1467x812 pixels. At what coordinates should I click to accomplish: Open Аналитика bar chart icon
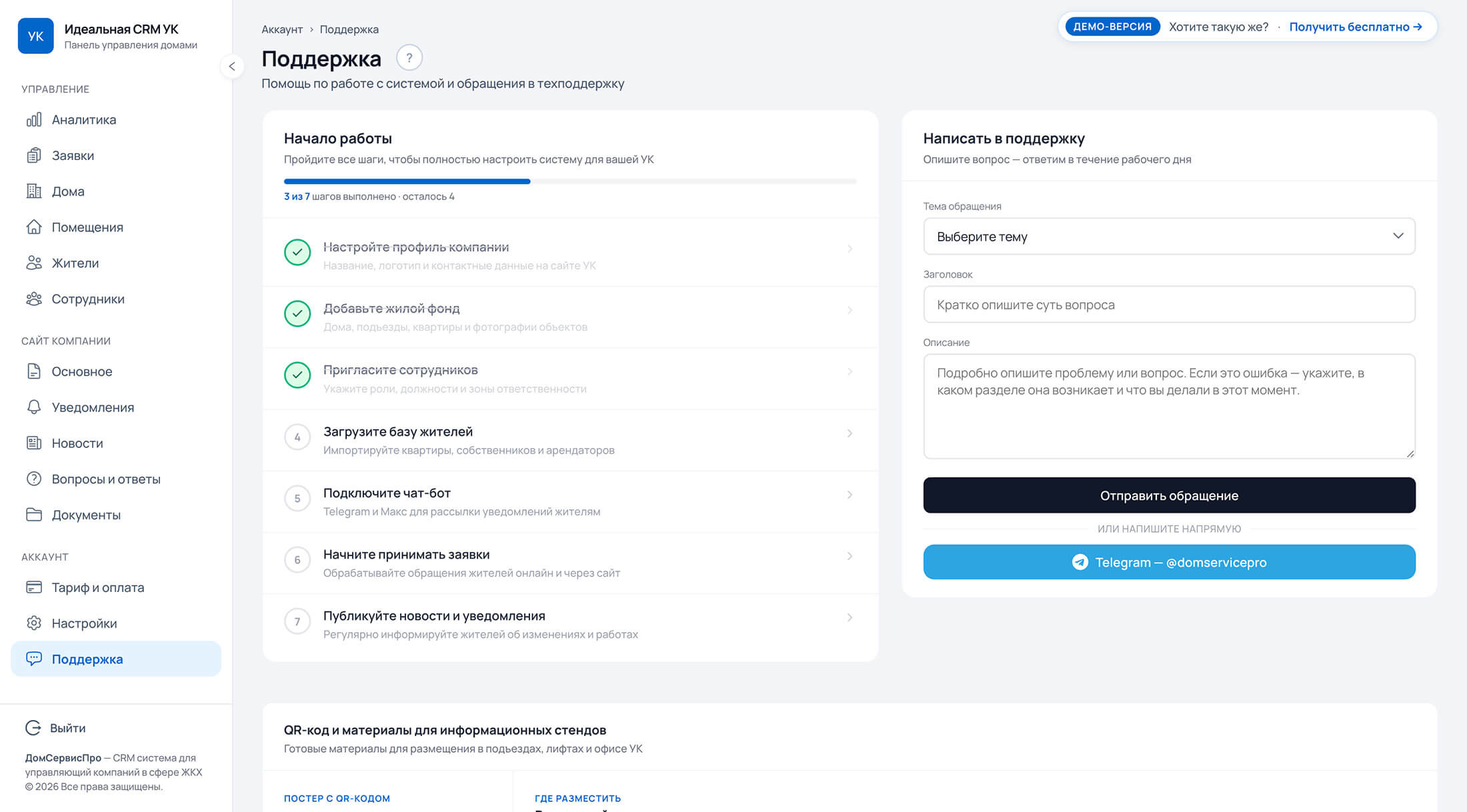[34, 119]
